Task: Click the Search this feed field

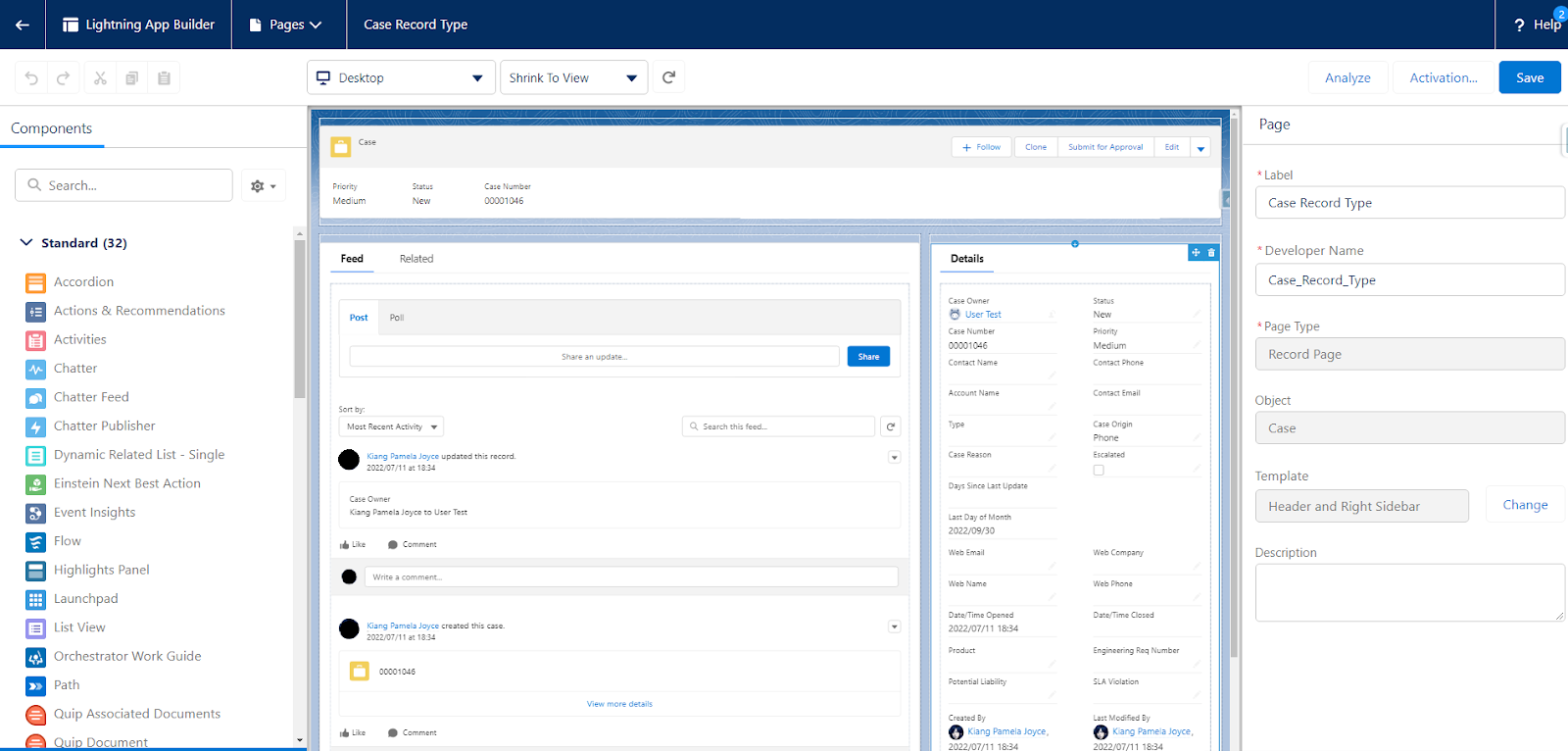Action: point(778,426)
